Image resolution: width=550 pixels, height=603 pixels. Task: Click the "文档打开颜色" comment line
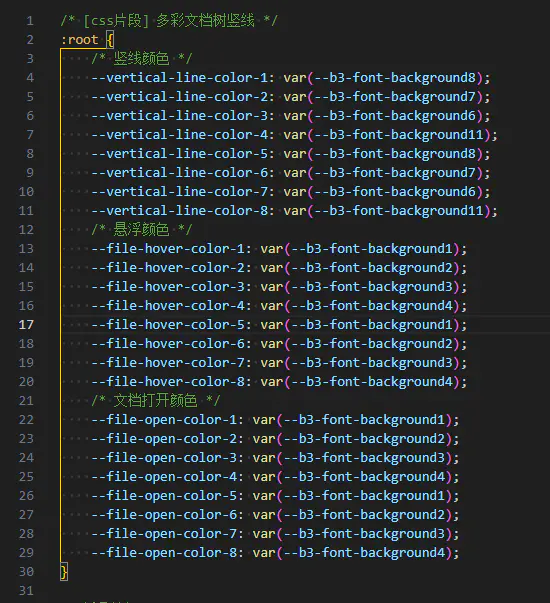point(155,400)
